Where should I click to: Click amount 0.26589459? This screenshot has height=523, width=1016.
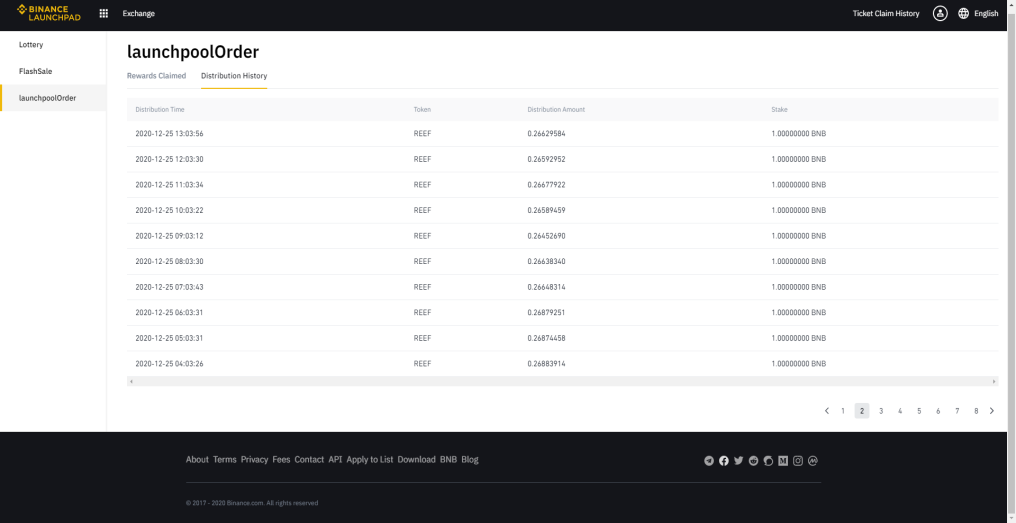pyautogui.click(x=547, y=210)
